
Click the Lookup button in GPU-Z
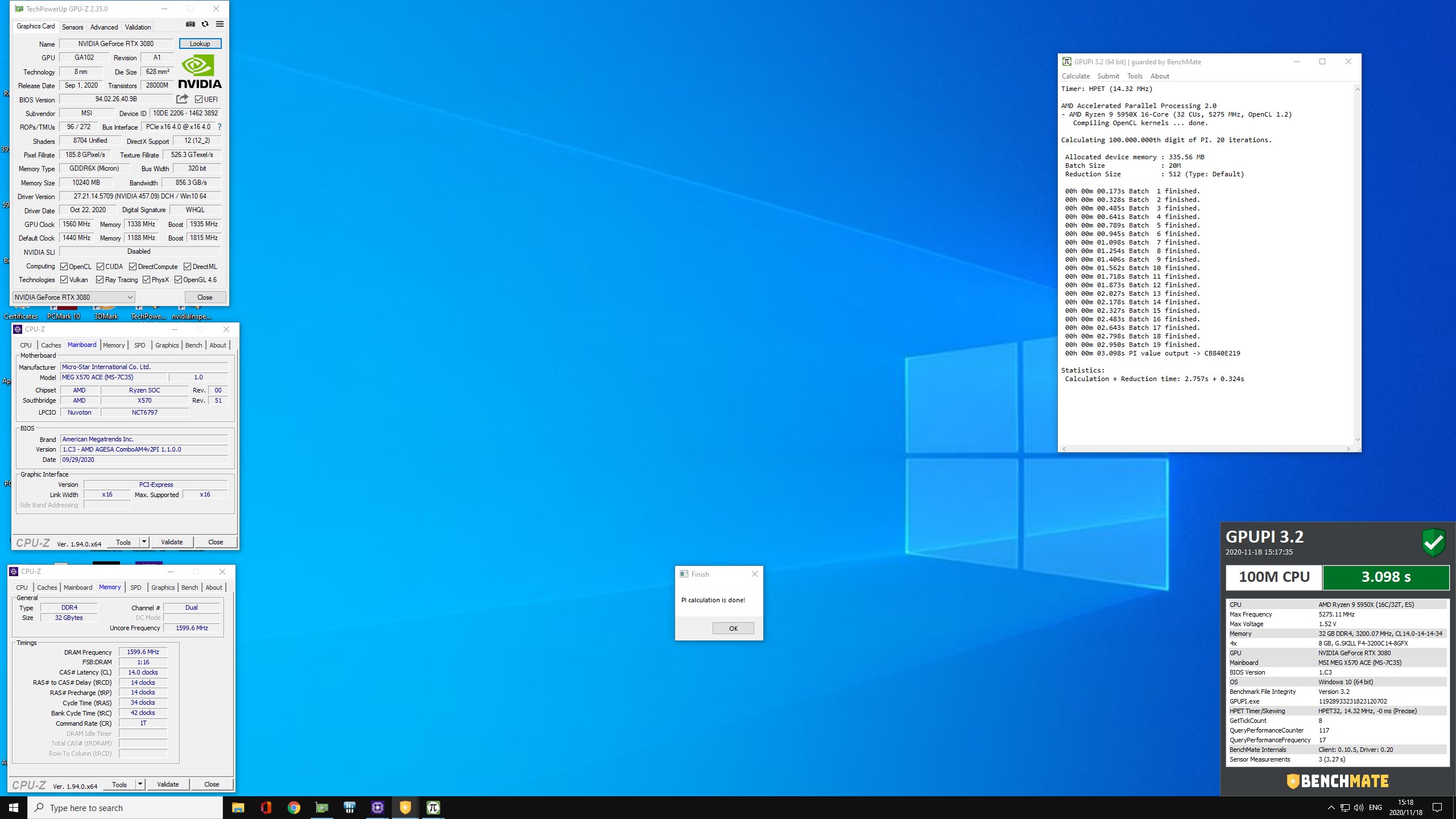[200, 43]
